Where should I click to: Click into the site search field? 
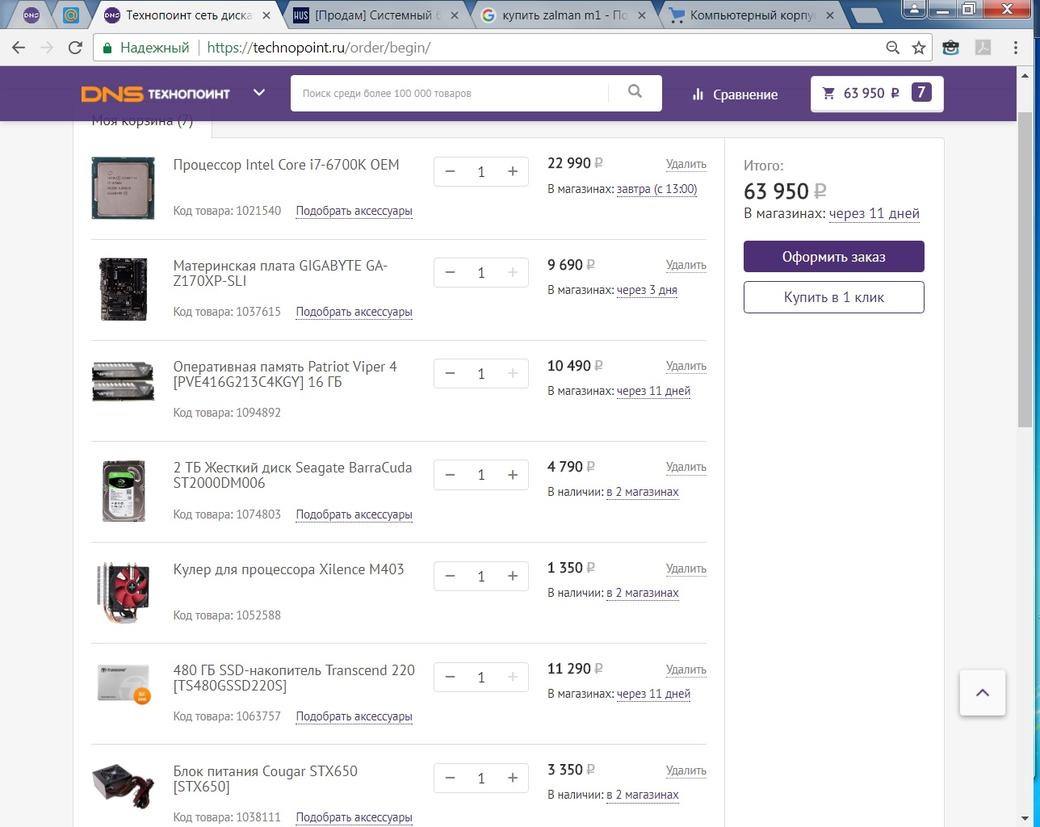click(x=450, y=93)
